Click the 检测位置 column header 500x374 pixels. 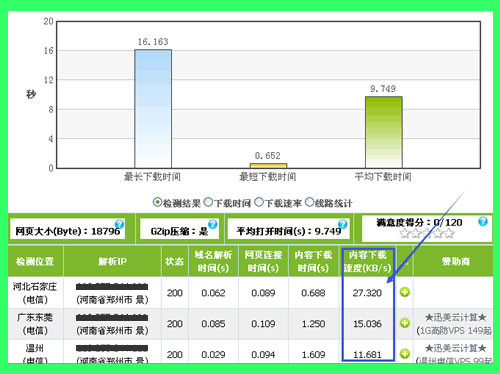pos(35,261)
